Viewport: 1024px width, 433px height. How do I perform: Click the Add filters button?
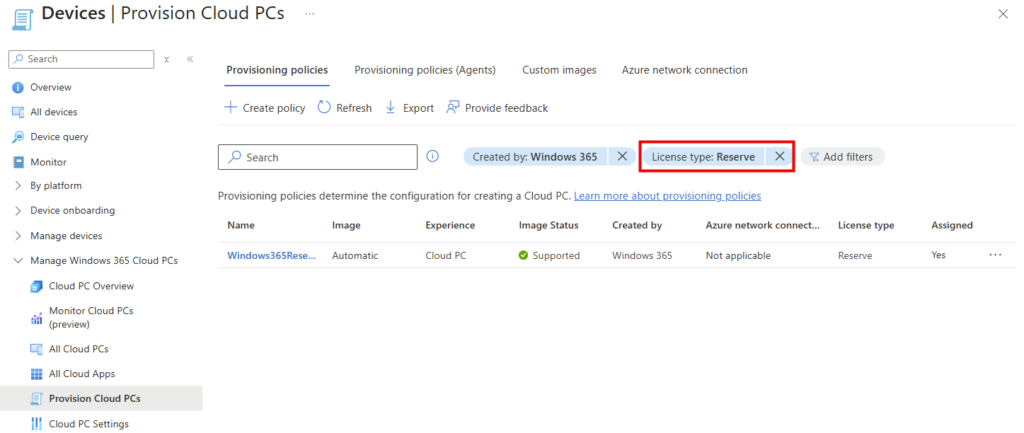(x=842, y=157)
